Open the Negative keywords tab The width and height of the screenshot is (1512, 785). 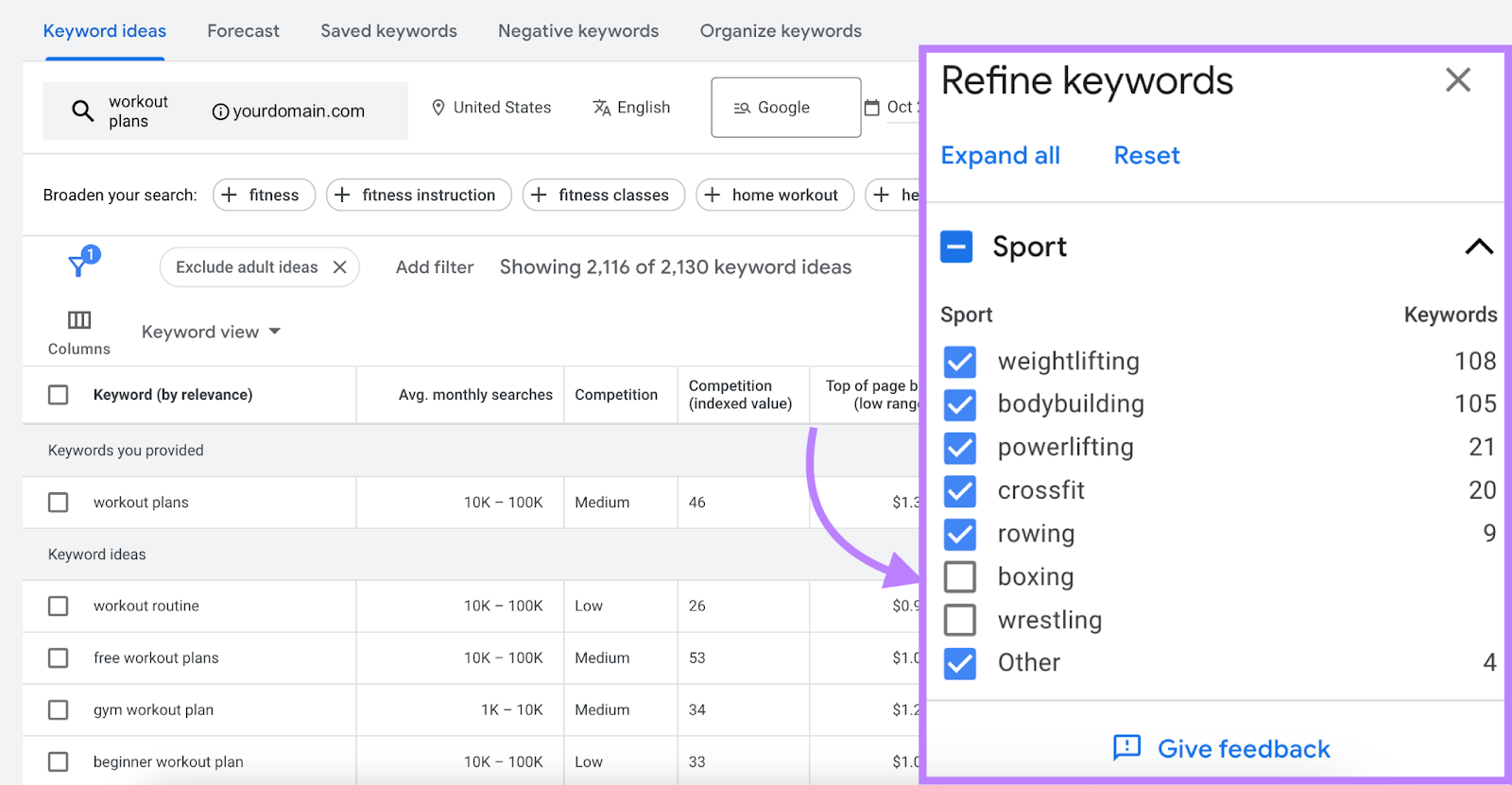click(x=578, y=30)
